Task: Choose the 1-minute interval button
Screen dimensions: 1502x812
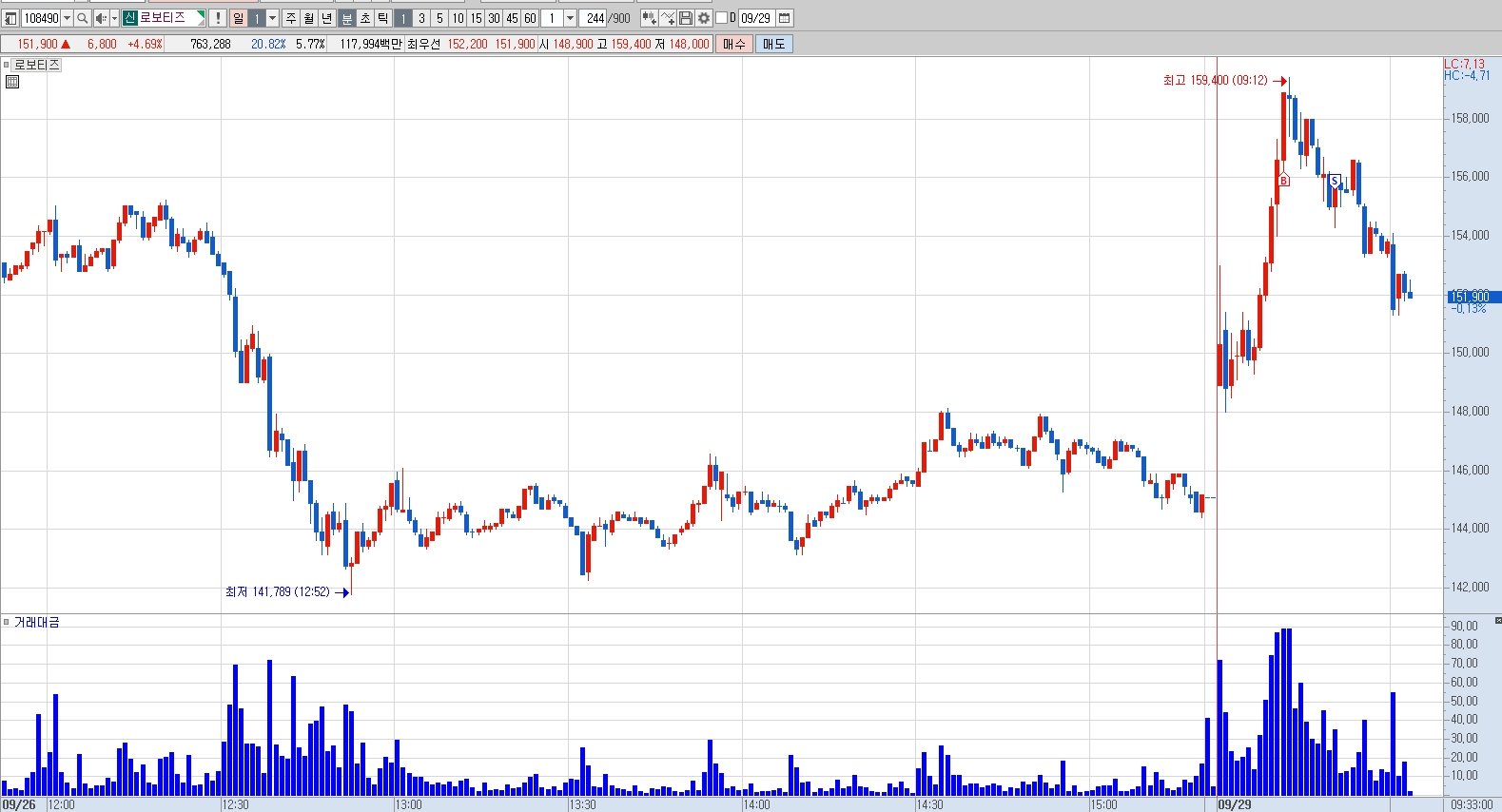Action: tap(403, 18)
